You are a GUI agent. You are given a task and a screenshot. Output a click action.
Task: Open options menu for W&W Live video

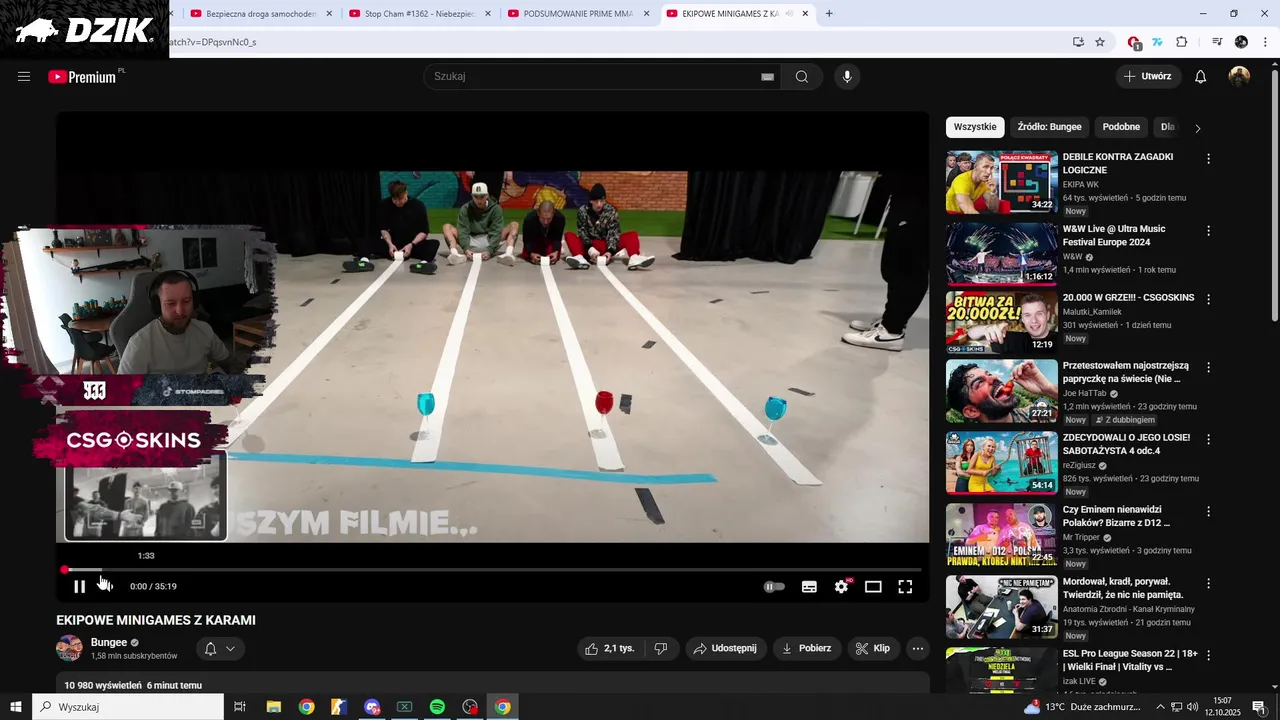point(1208,231)
